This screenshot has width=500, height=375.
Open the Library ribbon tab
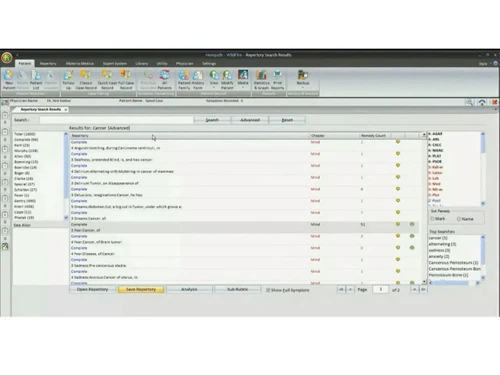(142, 63)
